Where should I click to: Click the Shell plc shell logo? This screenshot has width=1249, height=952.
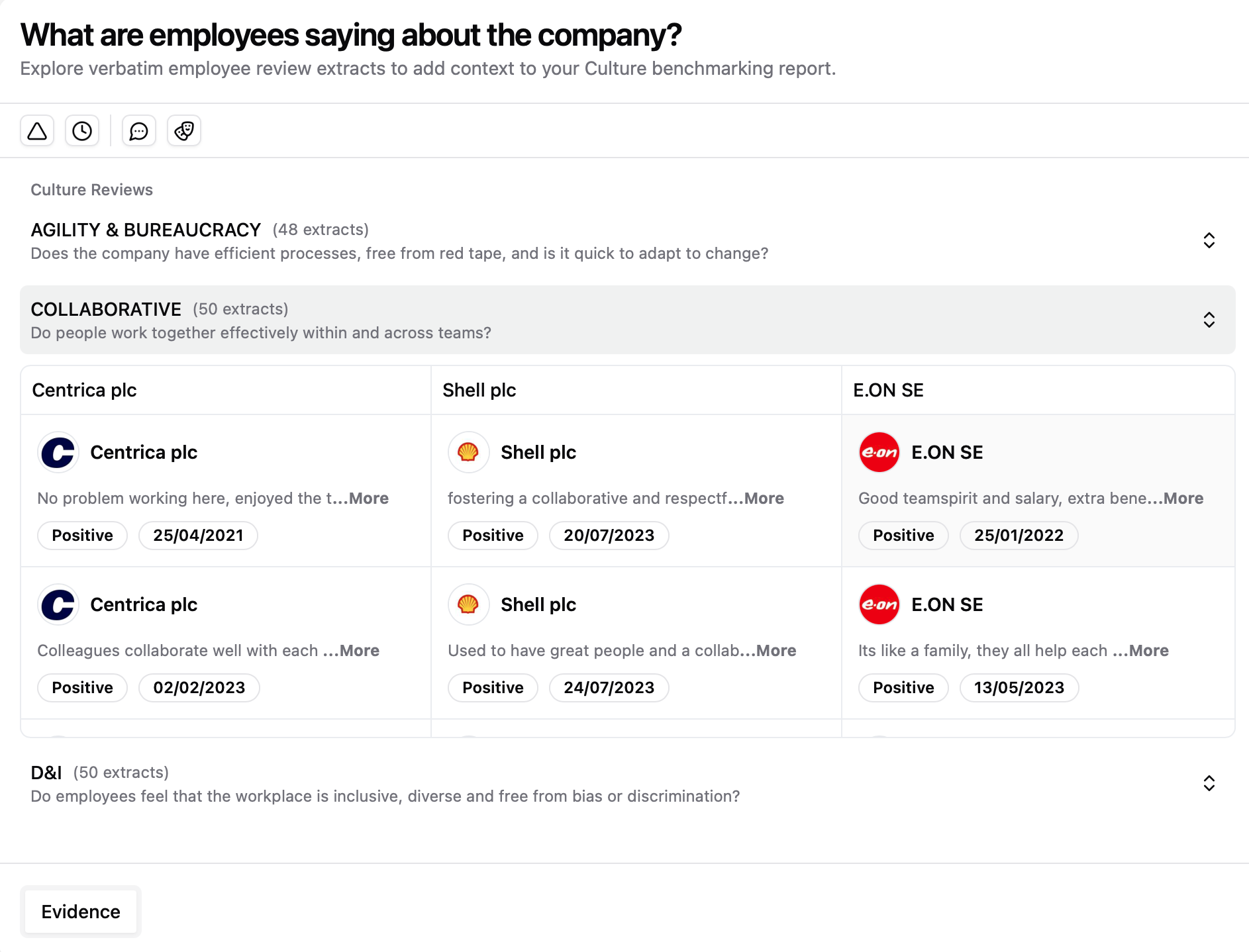click(x=468, y=452)
